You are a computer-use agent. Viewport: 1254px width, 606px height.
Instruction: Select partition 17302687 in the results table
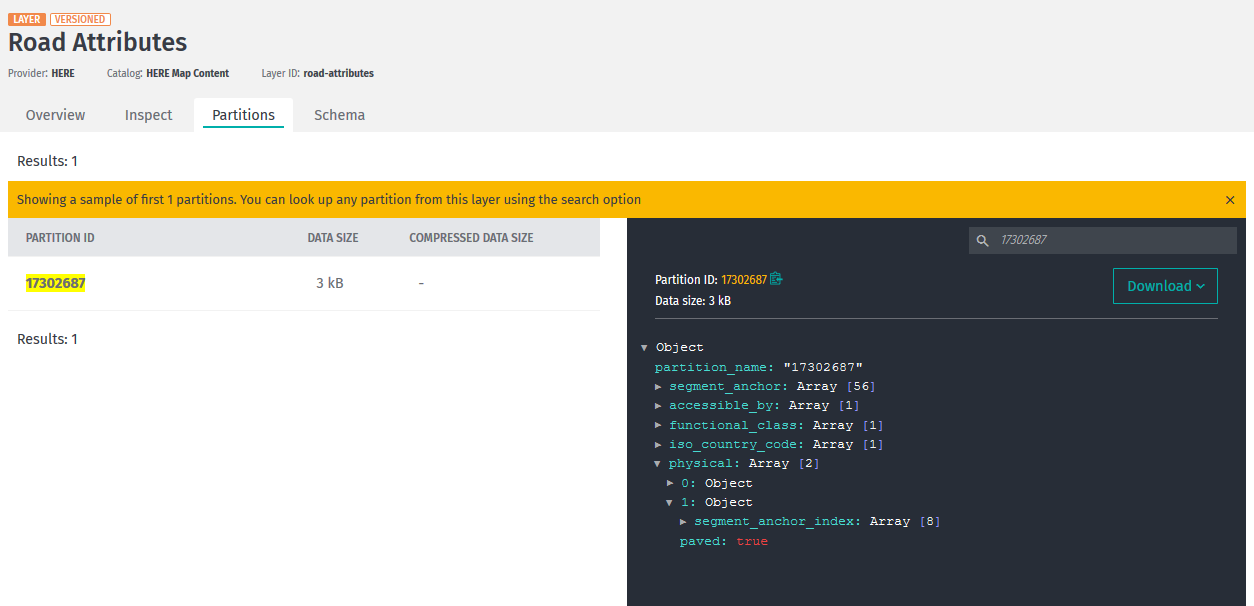point(55,283)
